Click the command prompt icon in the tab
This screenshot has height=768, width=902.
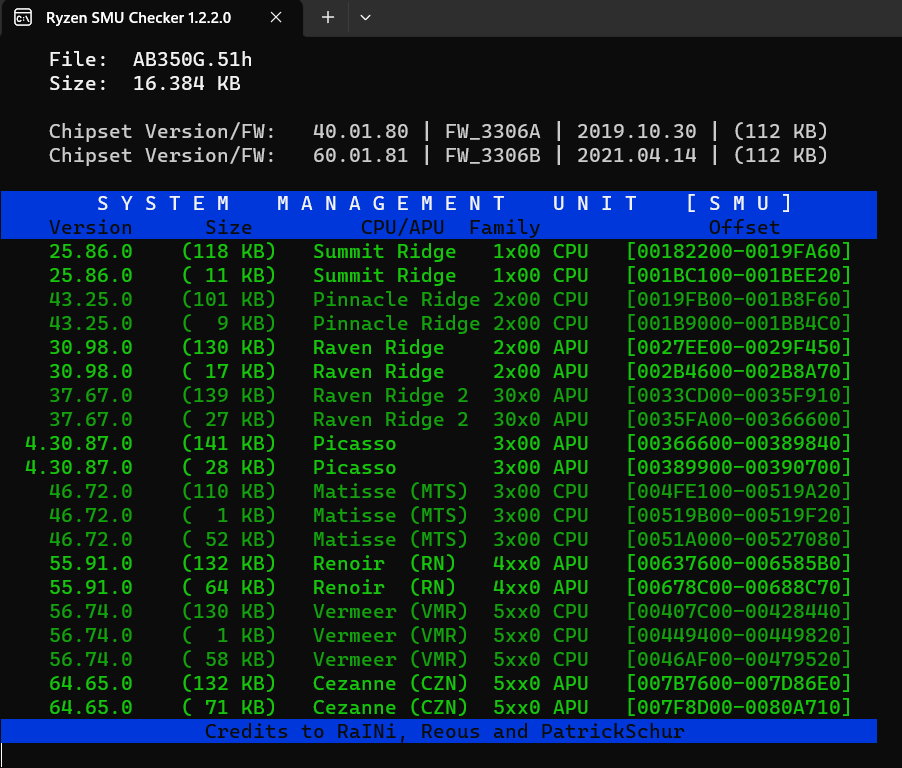coord(23,18)
